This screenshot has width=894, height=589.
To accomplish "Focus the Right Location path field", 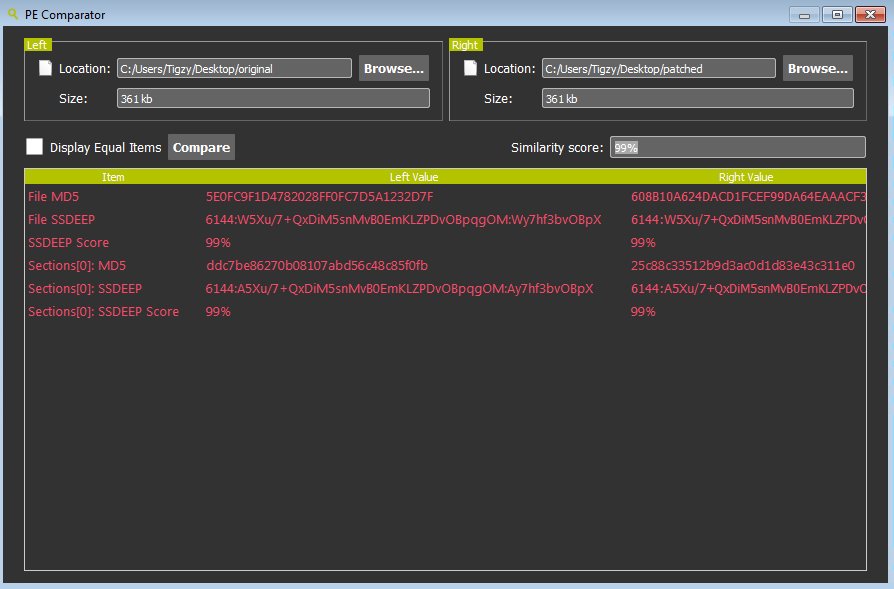I will click(x=659, y=68).
